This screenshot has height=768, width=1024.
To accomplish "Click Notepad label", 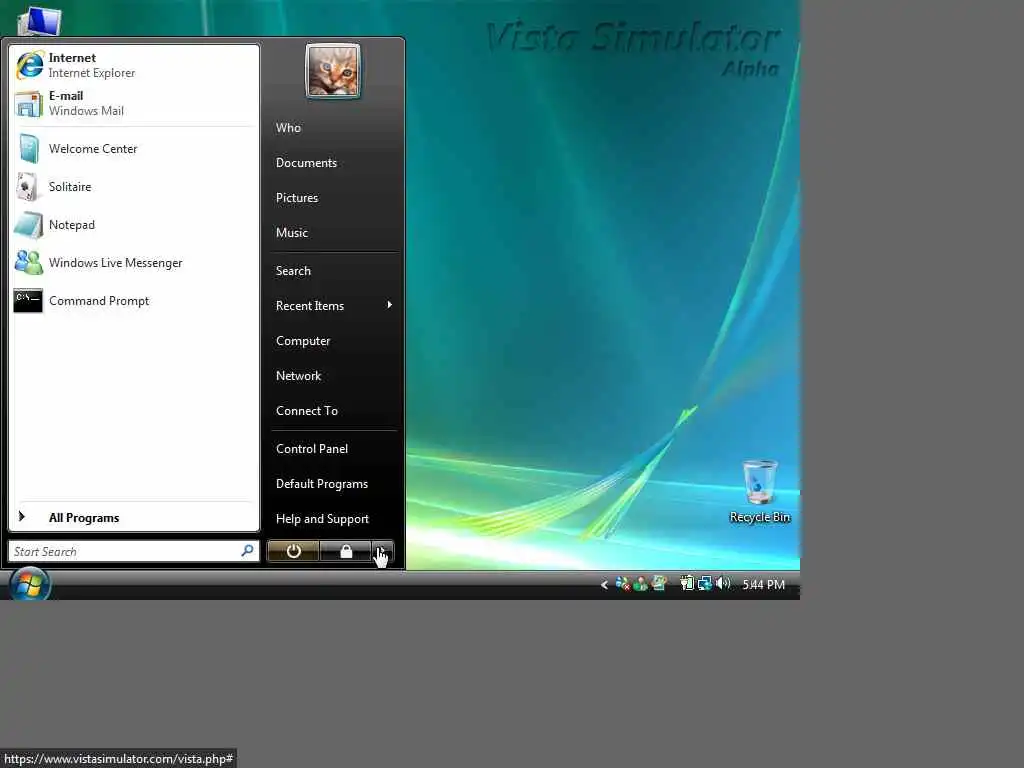I will (x=72, y=225).
